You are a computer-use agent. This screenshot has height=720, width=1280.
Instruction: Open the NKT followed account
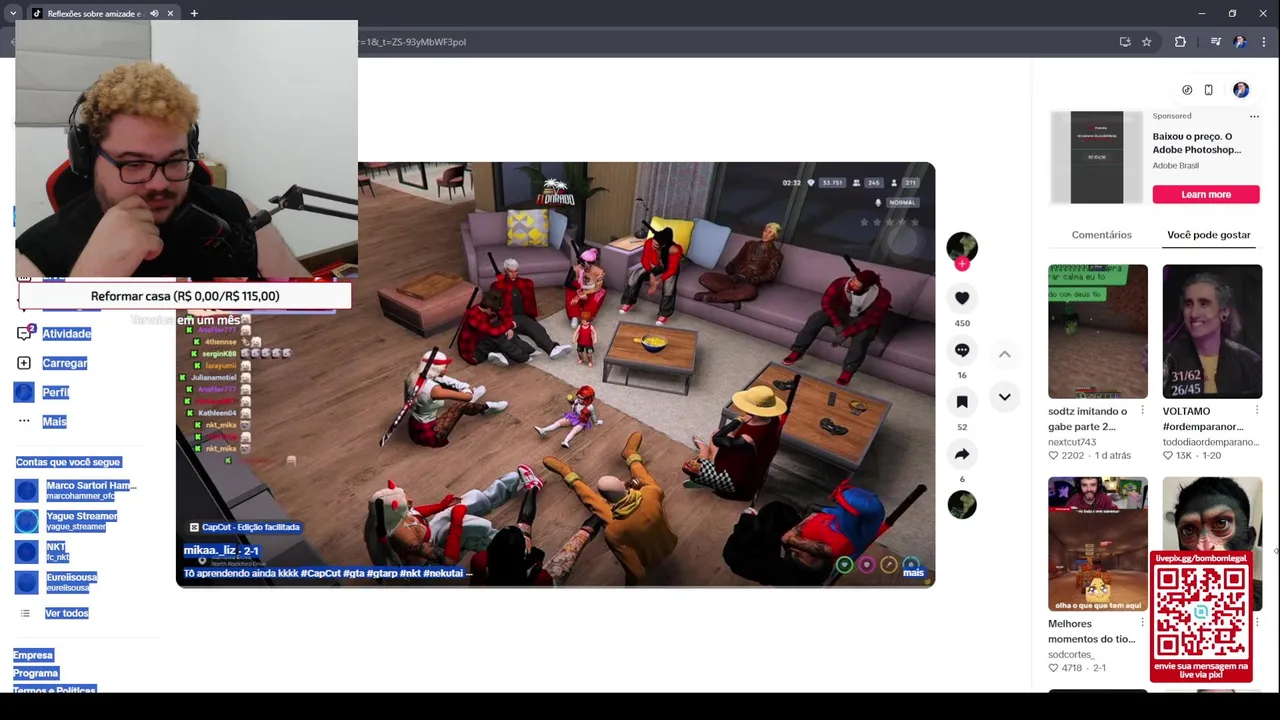click(x=42, y=552)
